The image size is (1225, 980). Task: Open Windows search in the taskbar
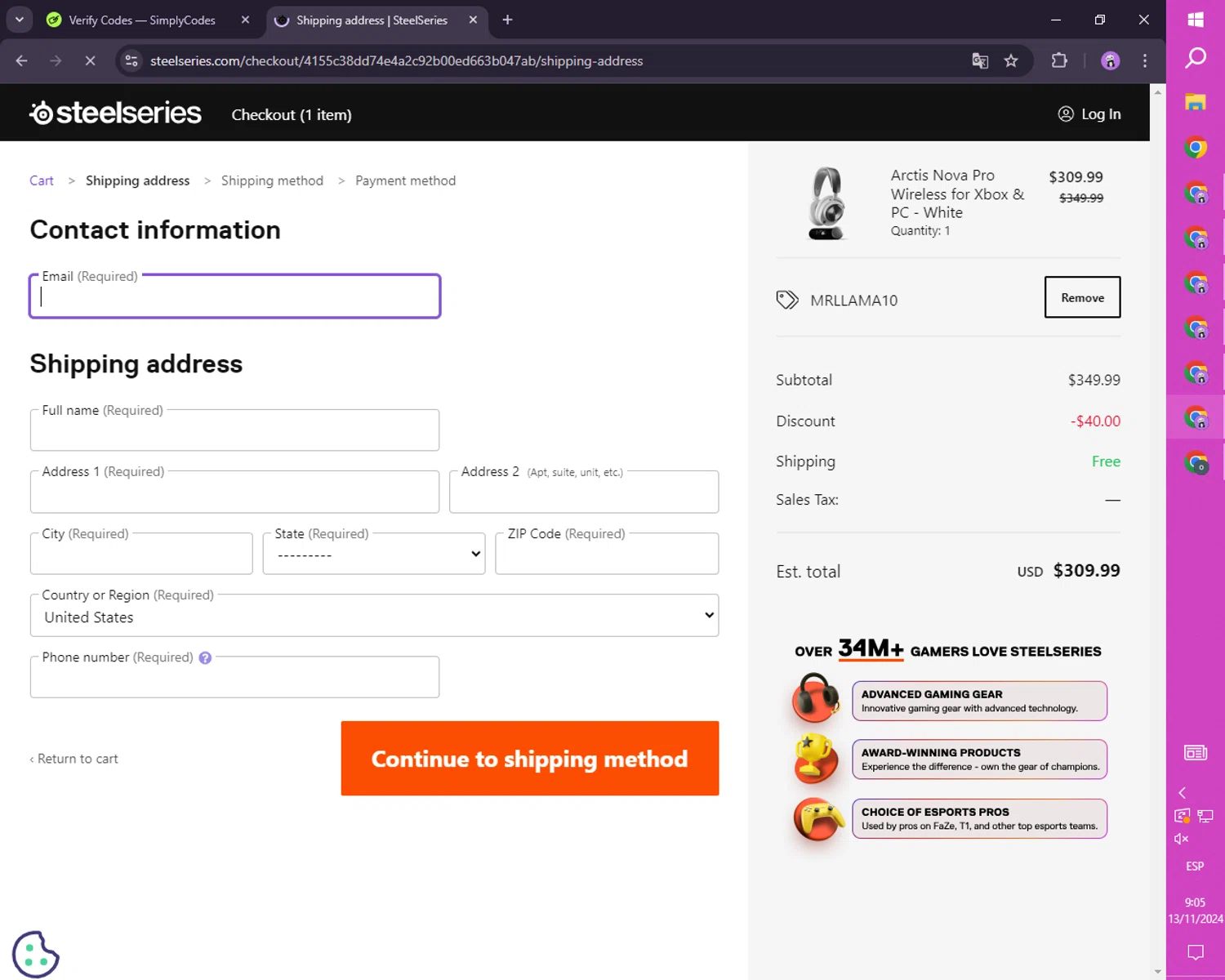(x=1196, y=58)
